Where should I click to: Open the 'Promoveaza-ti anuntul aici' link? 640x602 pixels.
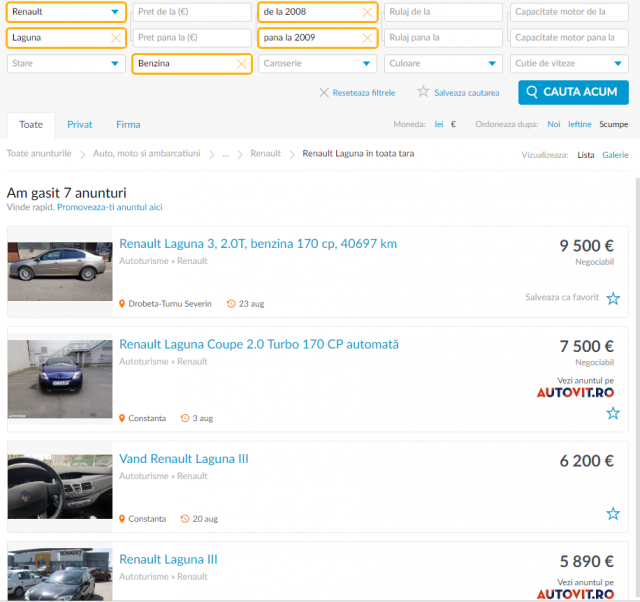click(x=110, y=207)
